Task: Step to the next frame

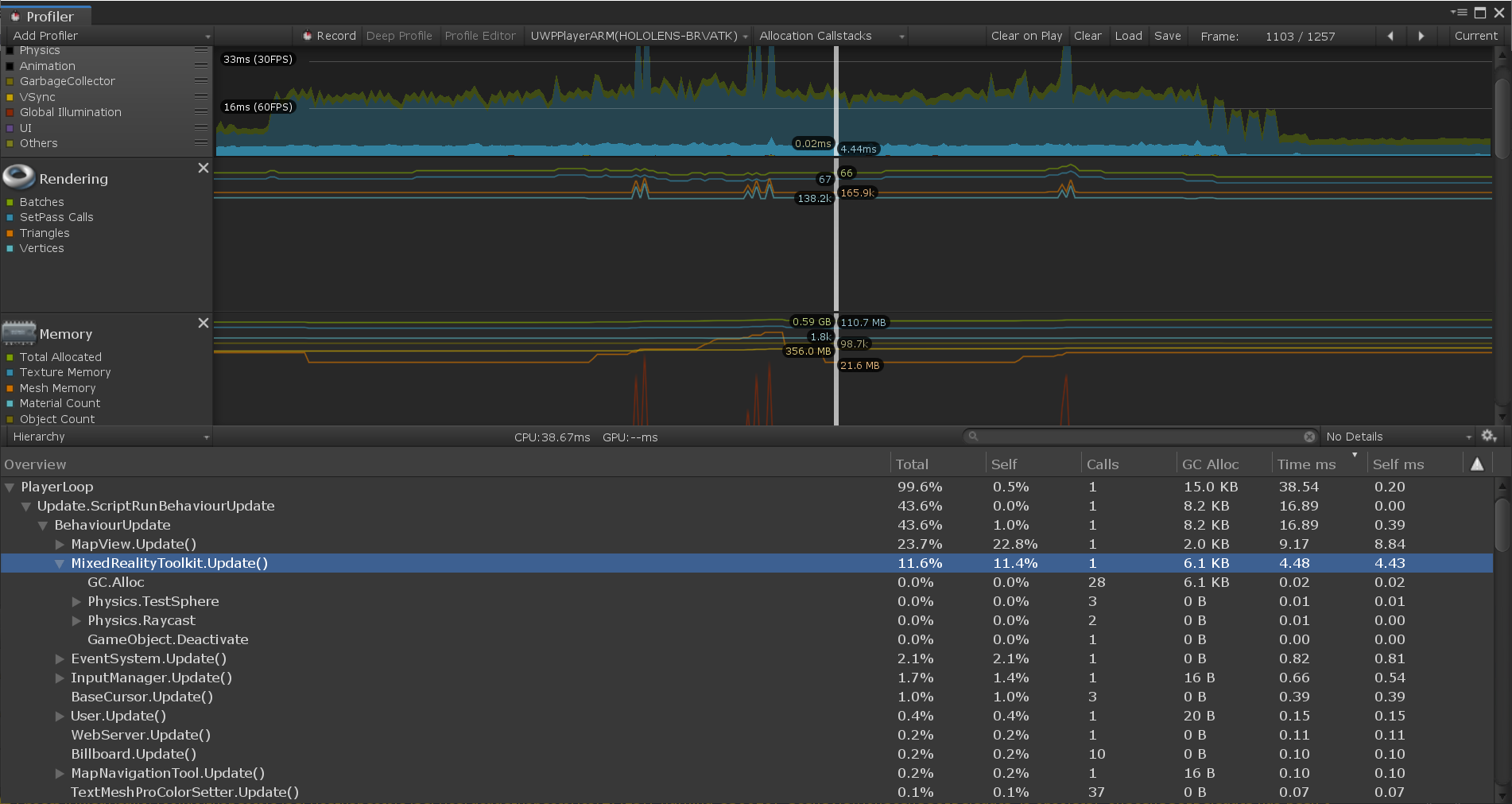Action: (x=1421, y=36)
